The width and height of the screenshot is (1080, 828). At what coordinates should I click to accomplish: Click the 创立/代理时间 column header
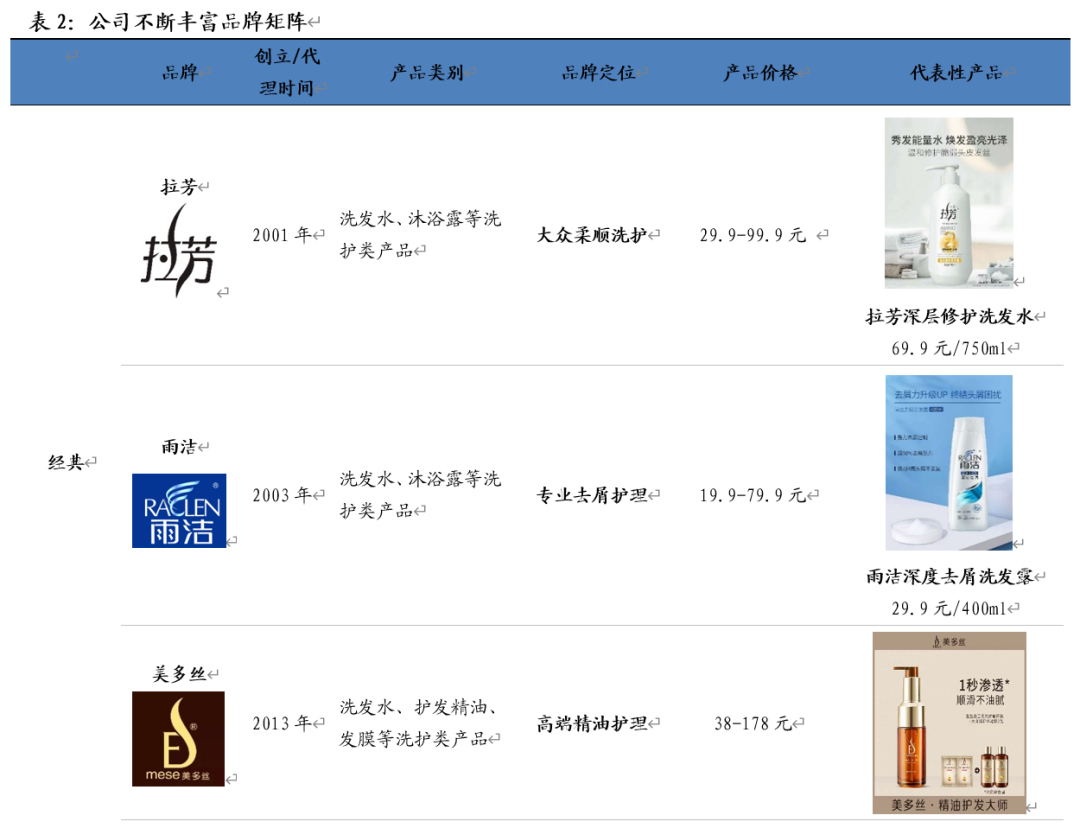287,72
